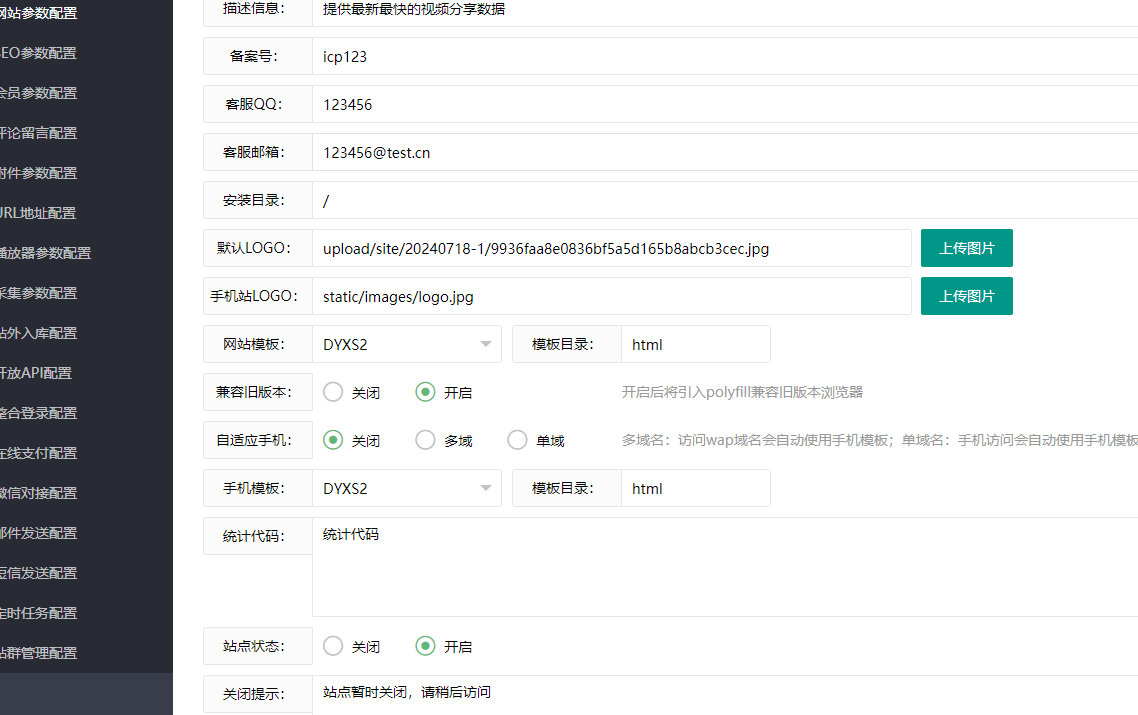Open the 开放API配置 section

click(x=40, y=372)
